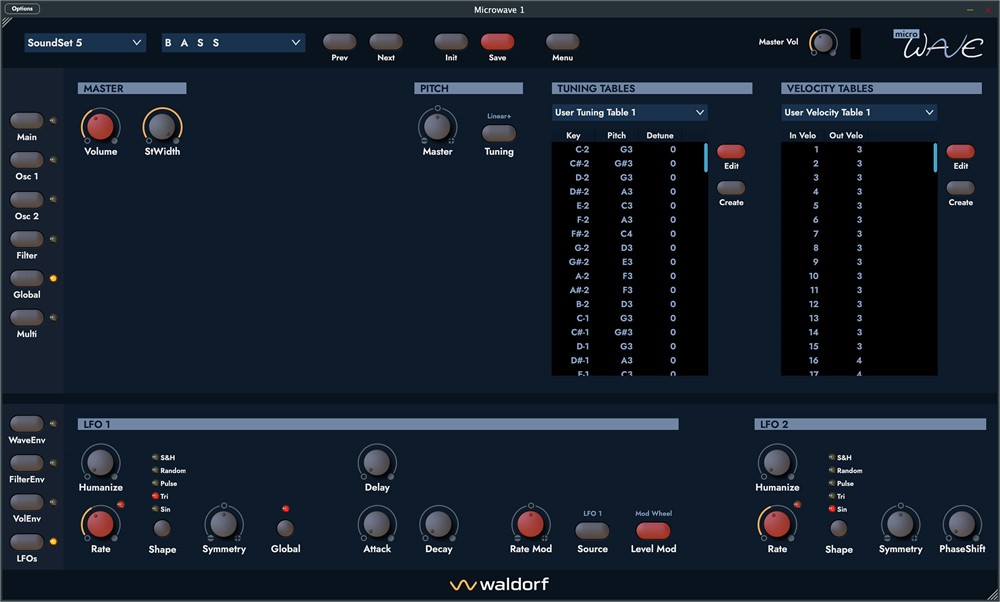Click the microWAVE logo in the header
Image resolution: width=1000 pixels, height=602 pixels.
pyautogui.click(x=936, y=45)
